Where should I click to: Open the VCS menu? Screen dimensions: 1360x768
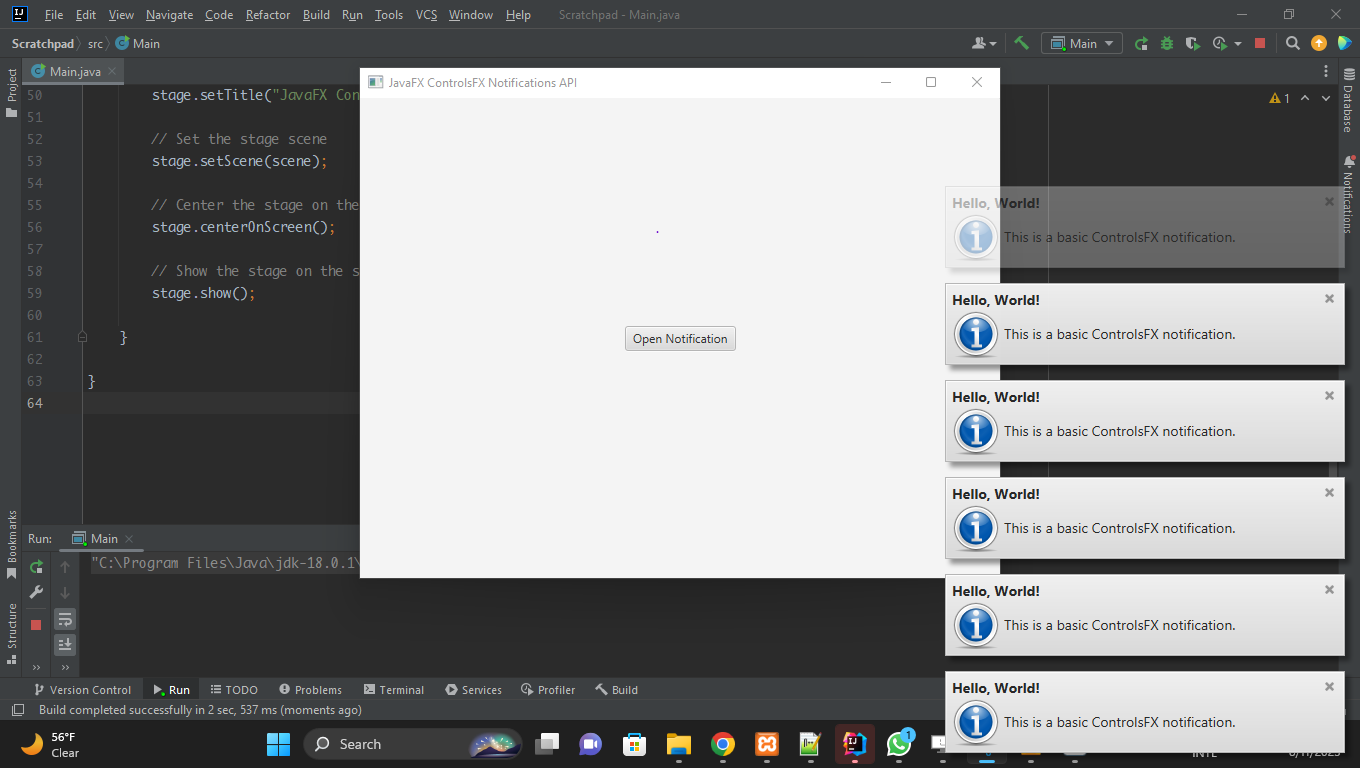point(426,15)
